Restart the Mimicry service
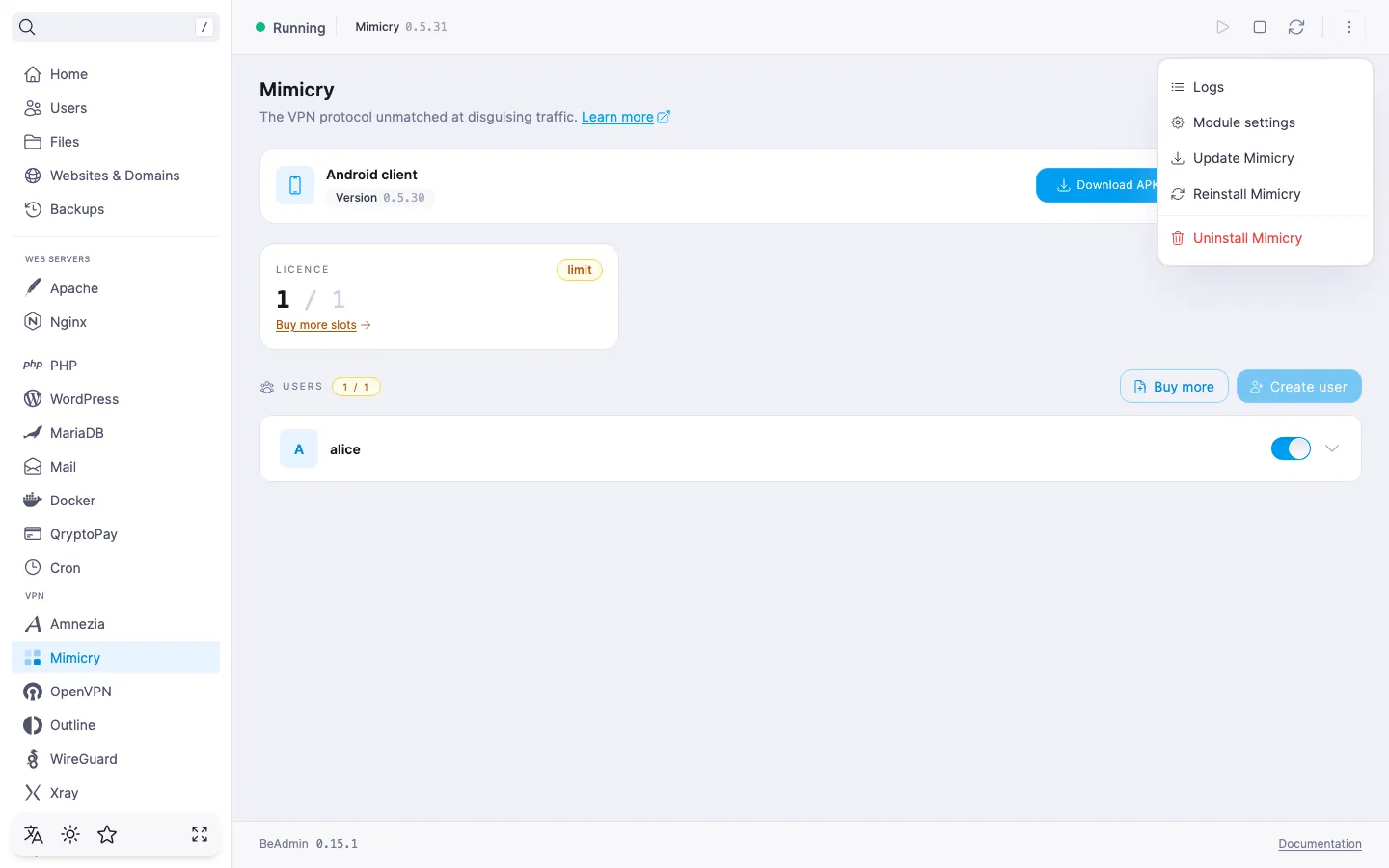1389x868 pixels. click(1296, 27)
